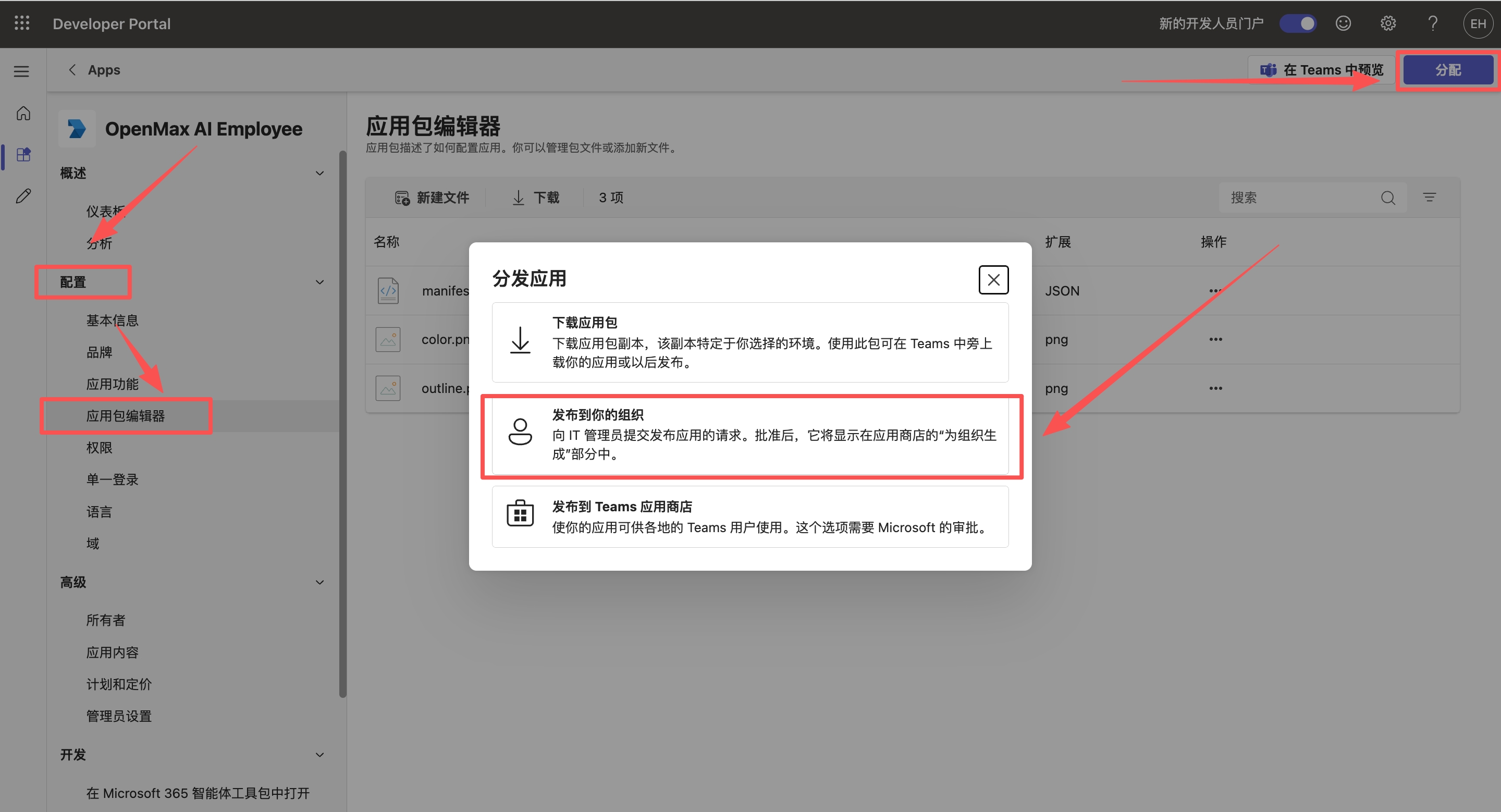
Task: Click the Developer Portal title
Action: (x=112, y=23)
